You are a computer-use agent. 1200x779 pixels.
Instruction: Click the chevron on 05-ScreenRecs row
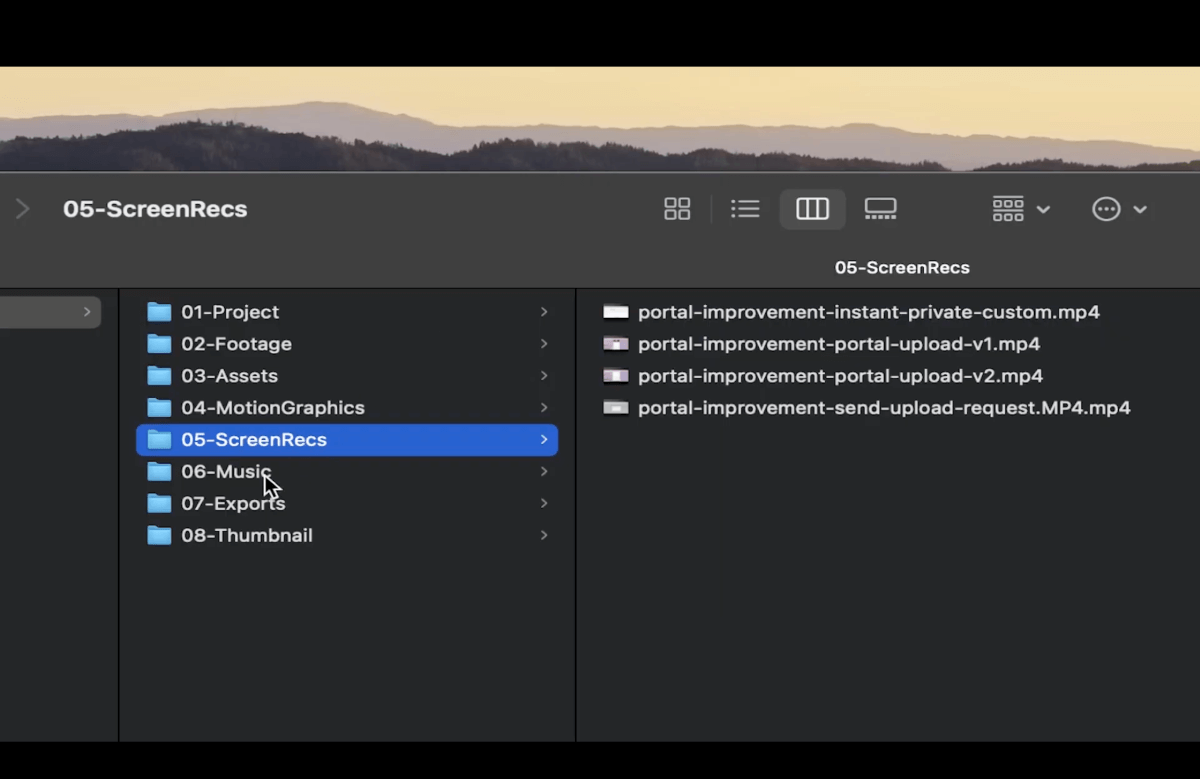[544, 440]
